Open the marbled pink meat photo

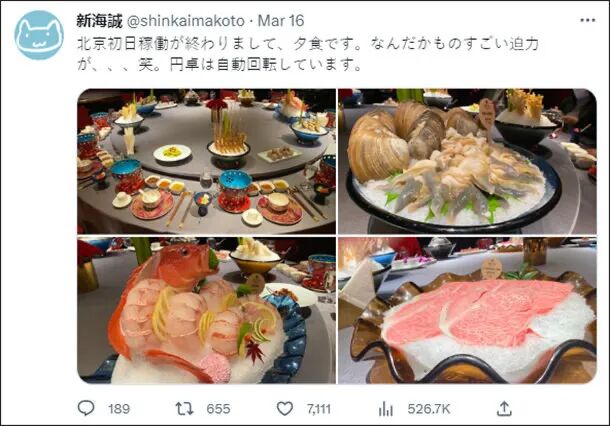467,310
